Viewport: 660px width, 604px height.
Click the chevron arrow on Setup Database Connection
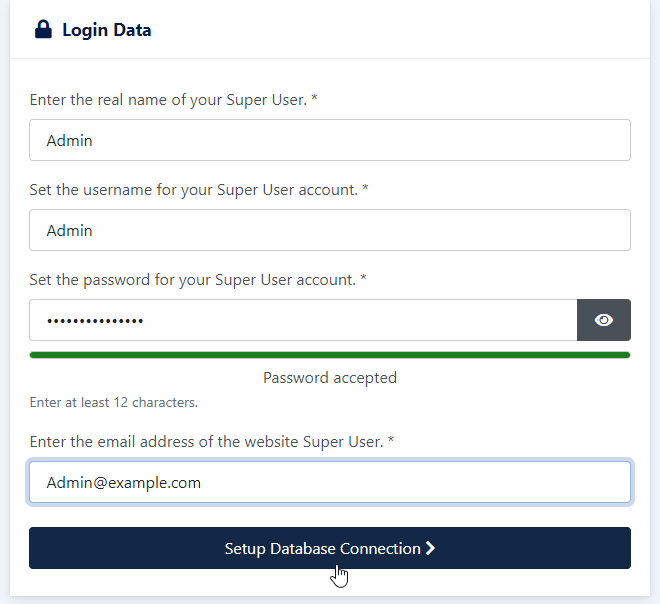tap(430, 548)
